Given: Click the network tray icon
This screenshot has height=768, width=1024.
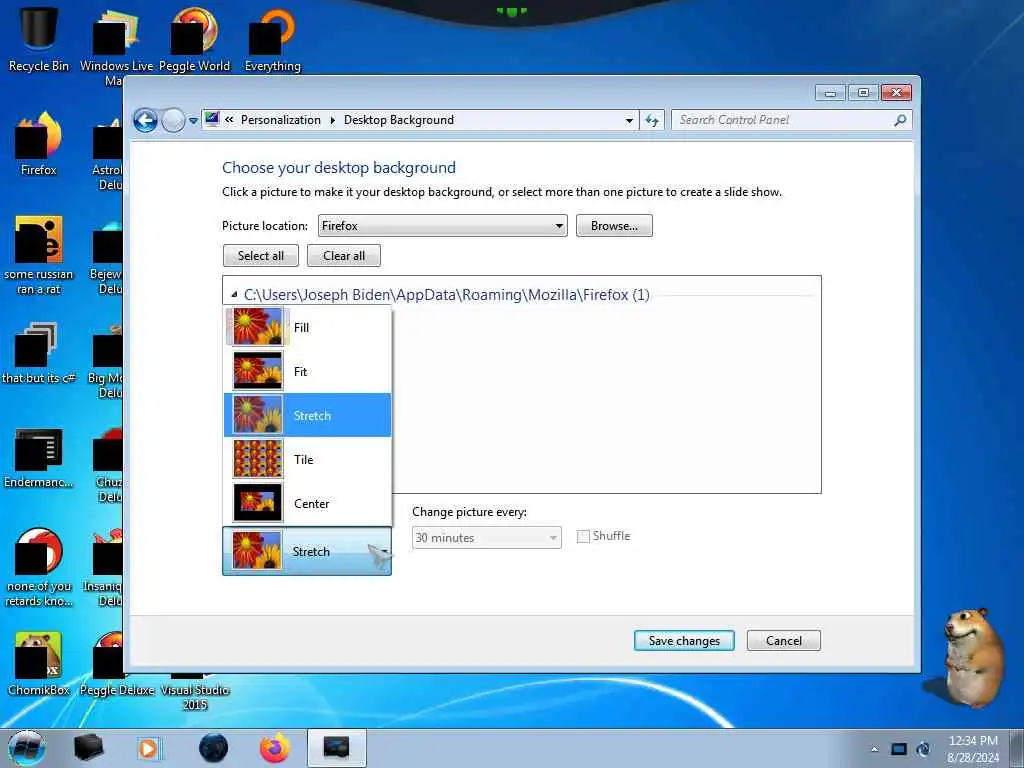Looking at the screenshot, I should click(x=899, y=749).
